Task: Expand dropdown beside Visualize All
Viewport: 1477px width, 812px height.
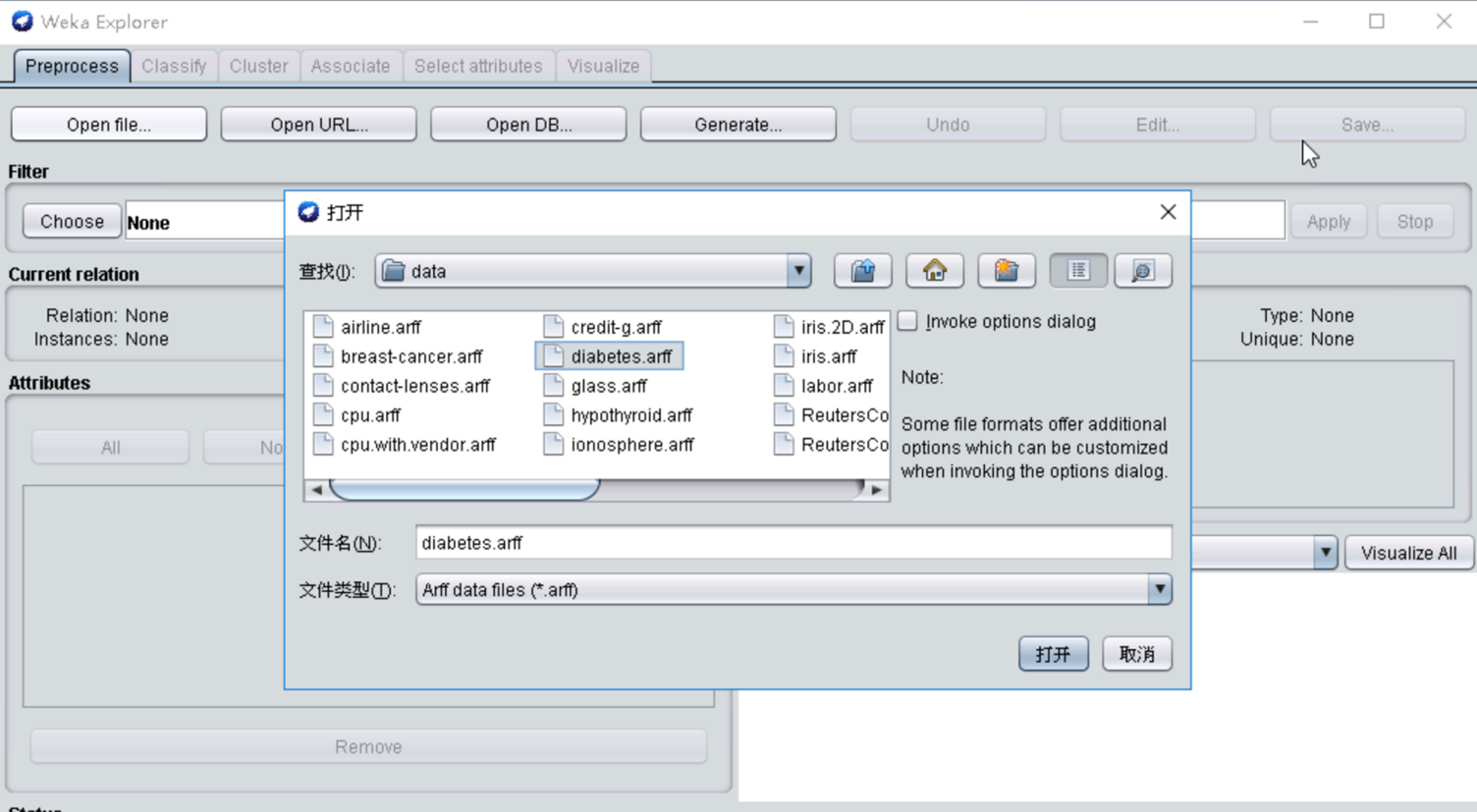Action: coord(1325,553)
